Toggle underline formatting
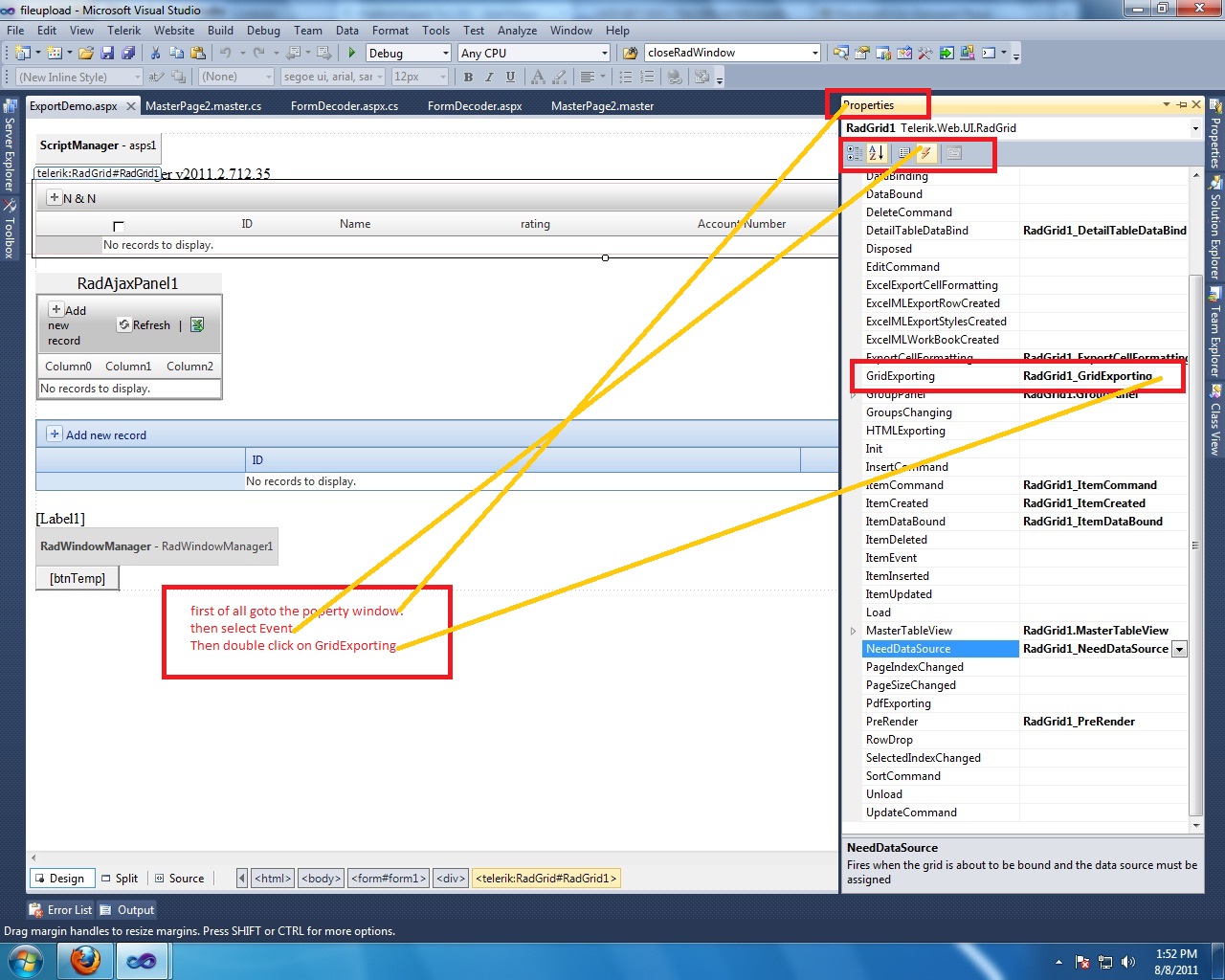This screenshot has width=1225, height=980. coord(510,78)
